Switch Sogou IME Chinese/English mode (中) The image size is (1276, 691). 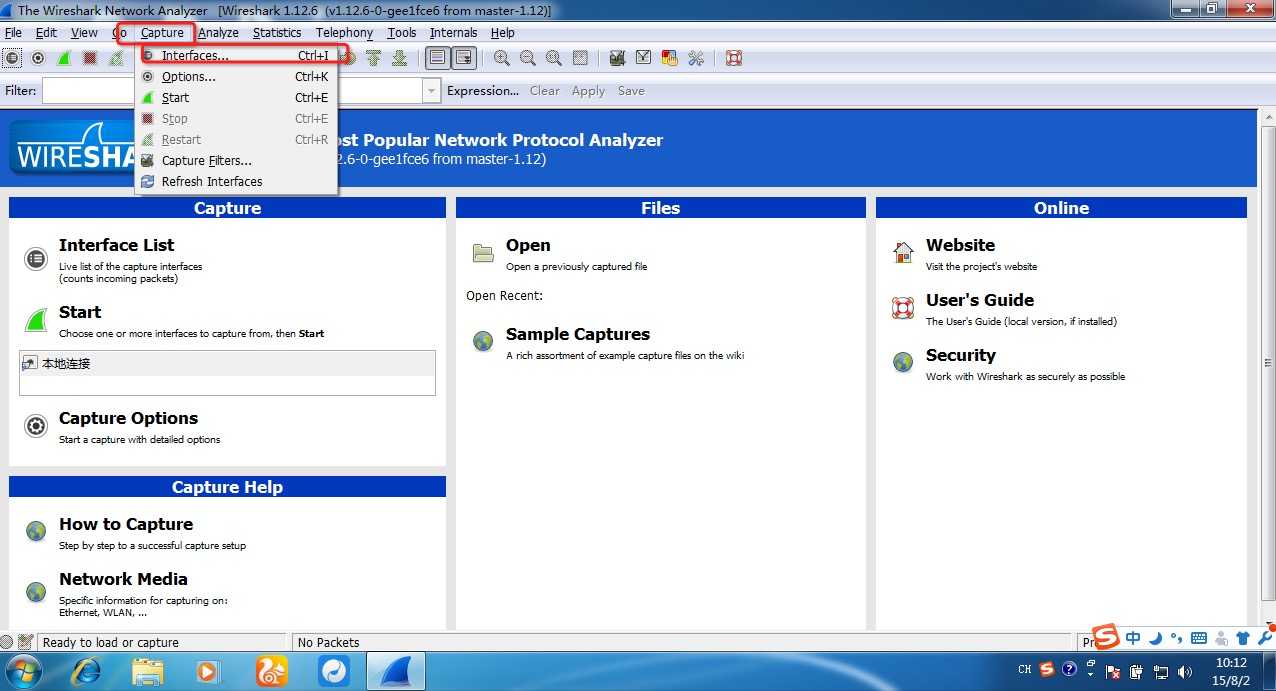click(1133, 638)
